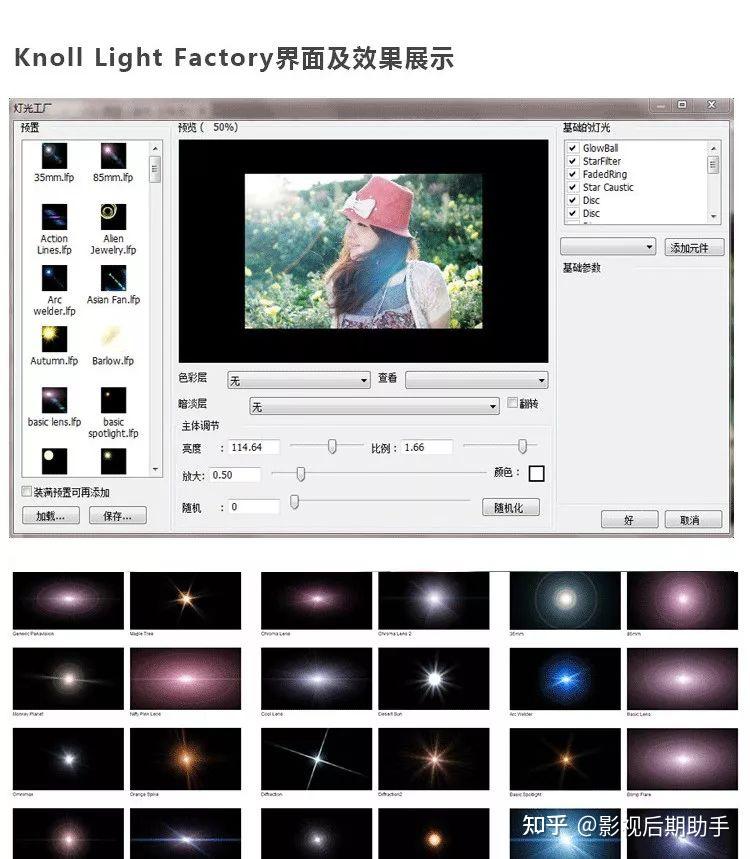The image size is (750, 859).
Task: Click the 随机化 button
Action: tap(511, 507)
